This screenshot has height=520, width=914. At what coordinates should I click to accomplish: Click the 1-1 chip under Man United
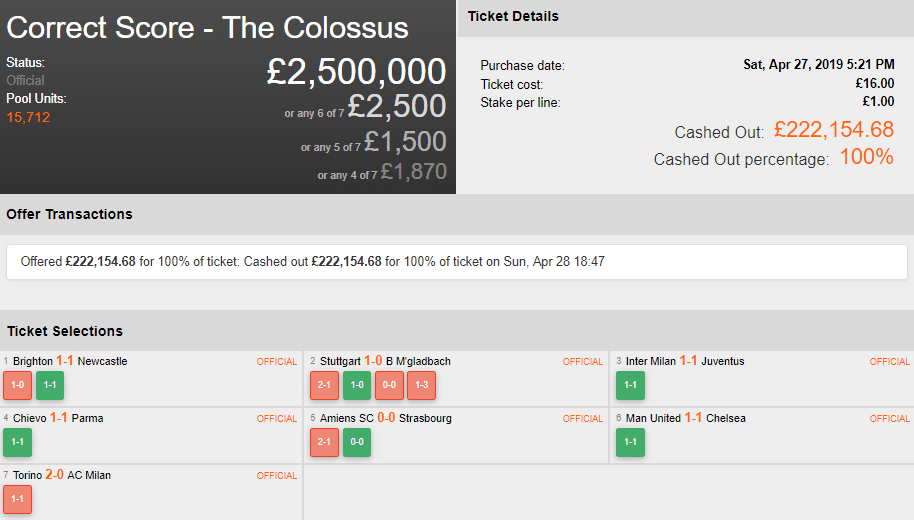click(x=630, y=442)
